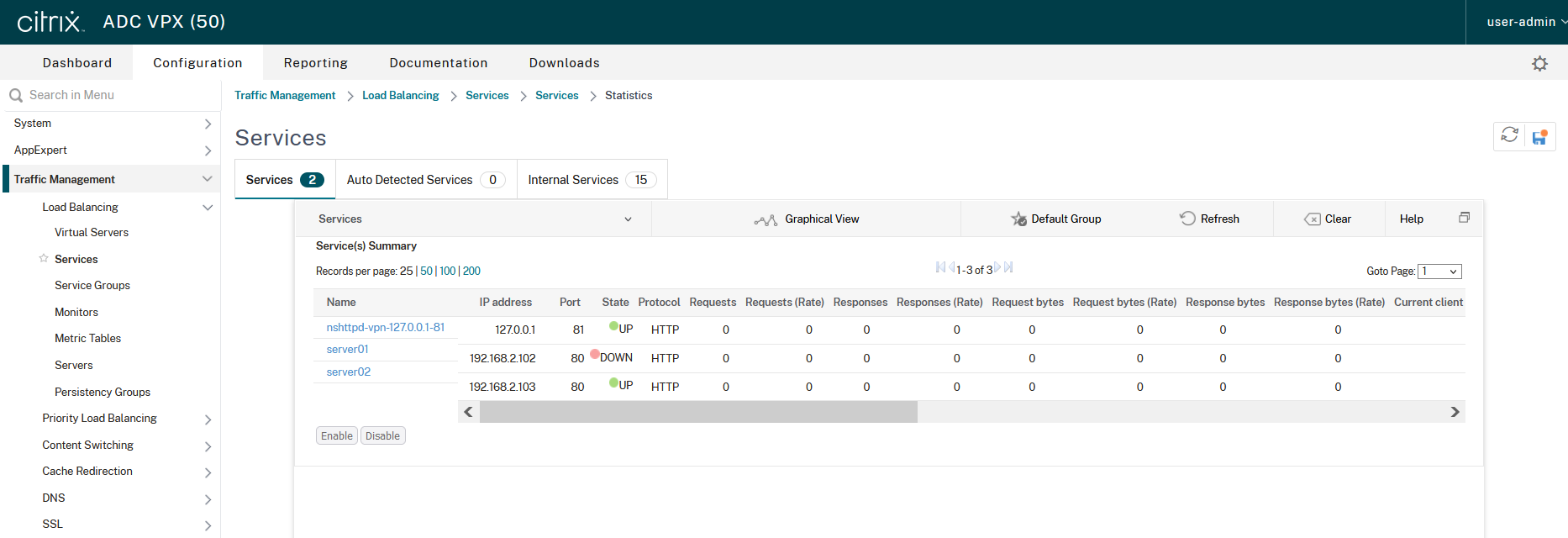Expand the Content Switching menu
This screenshot has height=538, width=1568.
click(x=208, y=446)
